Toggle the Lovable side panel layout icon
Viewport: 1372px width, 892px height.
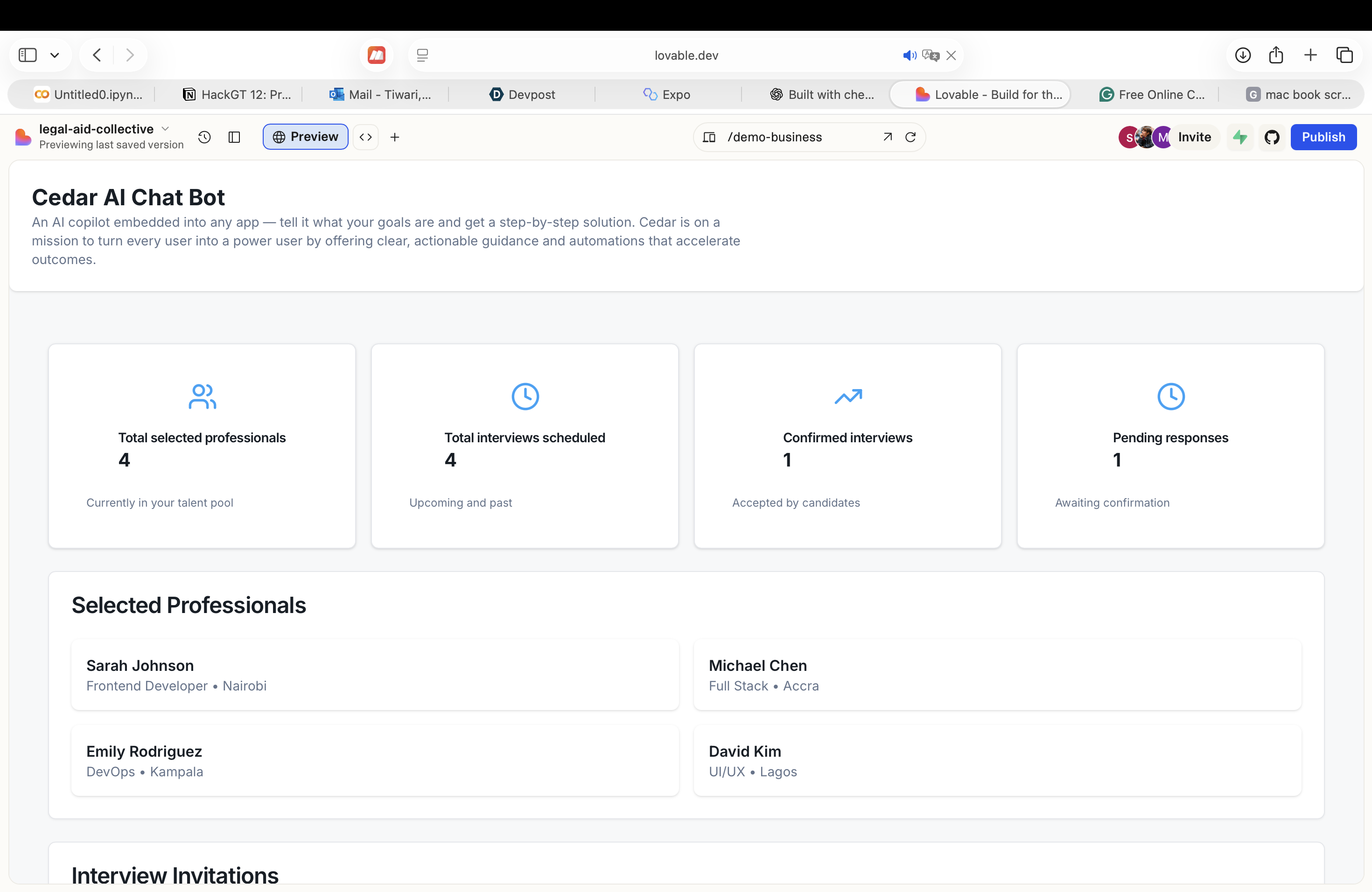(x=234, y=137)
